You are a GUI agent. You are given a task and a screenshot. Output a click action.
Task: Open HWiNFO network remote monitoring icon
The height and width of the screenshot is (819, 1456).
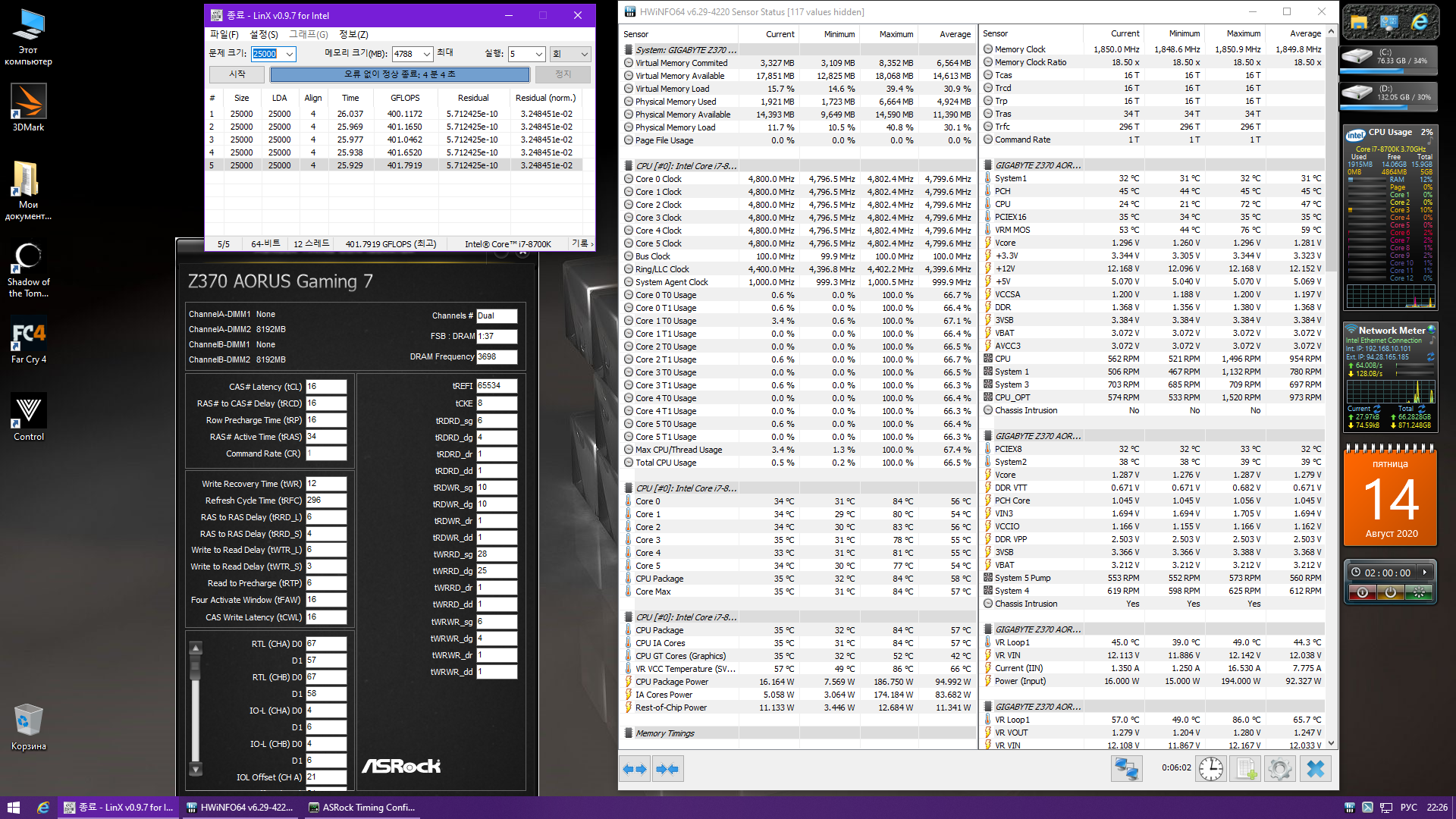tap(1126, 769)
